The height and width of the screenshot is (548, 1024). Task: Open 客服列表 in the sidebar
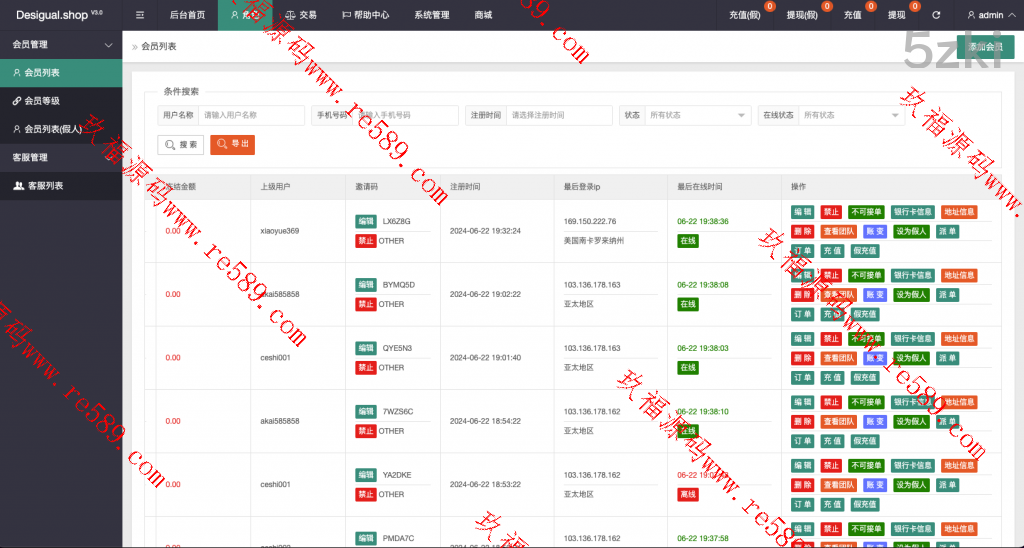[x=45, y=186]
